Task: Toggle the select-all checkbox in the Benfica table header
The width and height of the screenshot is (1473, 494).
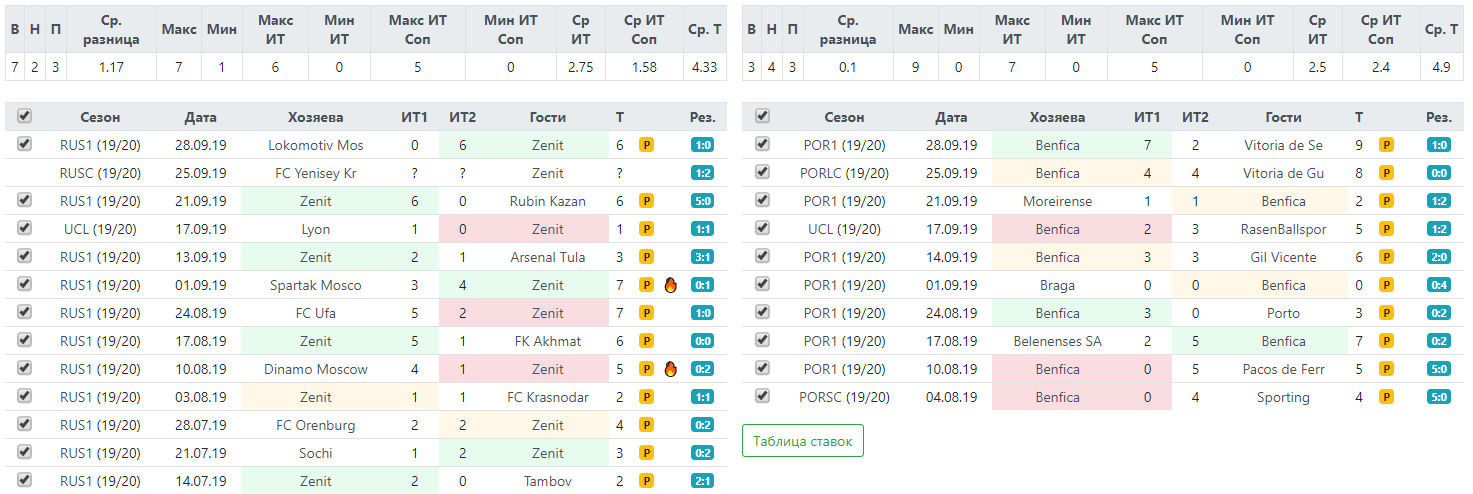Action: pos(762,117)
